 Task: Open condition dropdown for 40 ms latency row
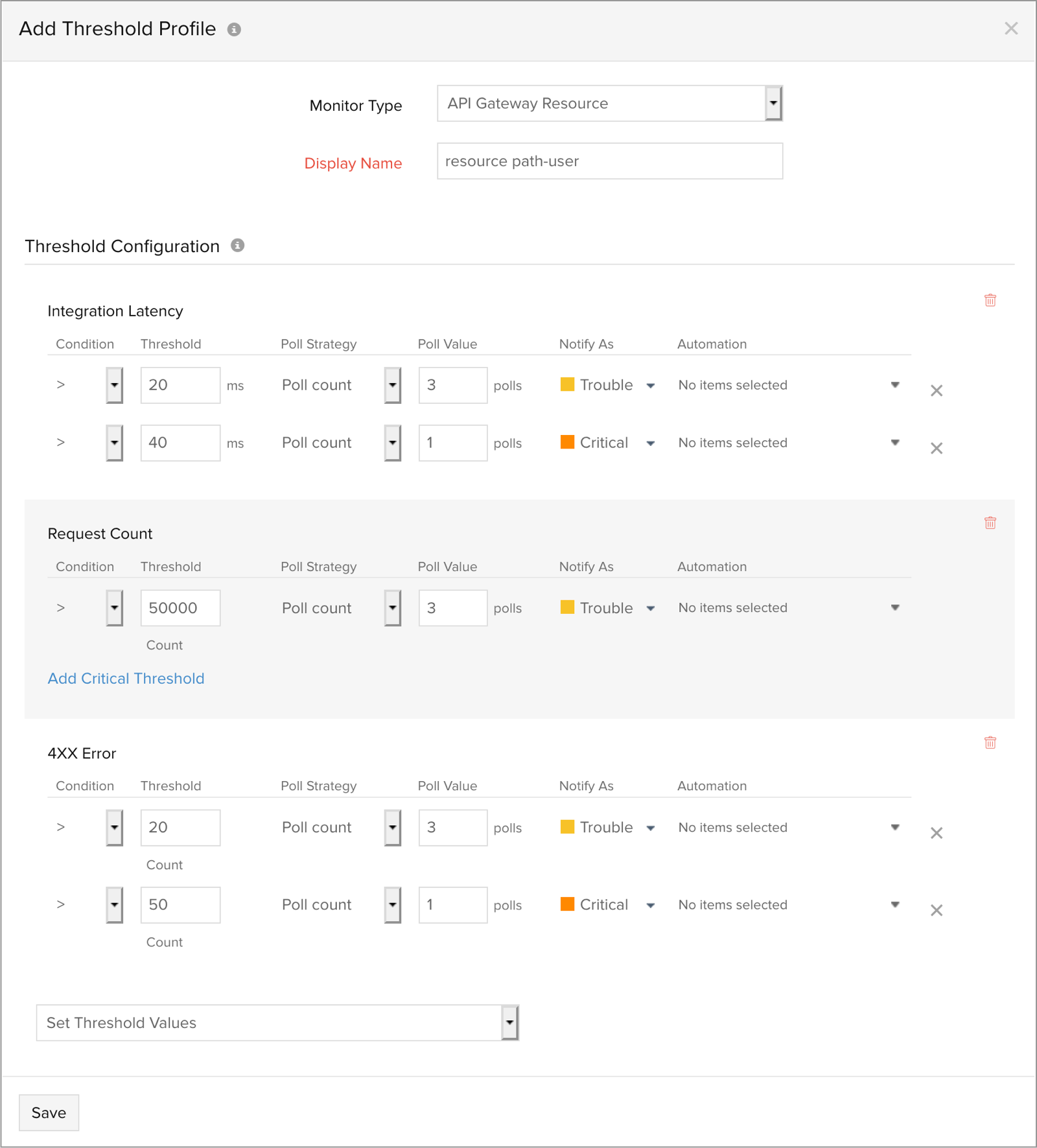[x=114, y=443]
